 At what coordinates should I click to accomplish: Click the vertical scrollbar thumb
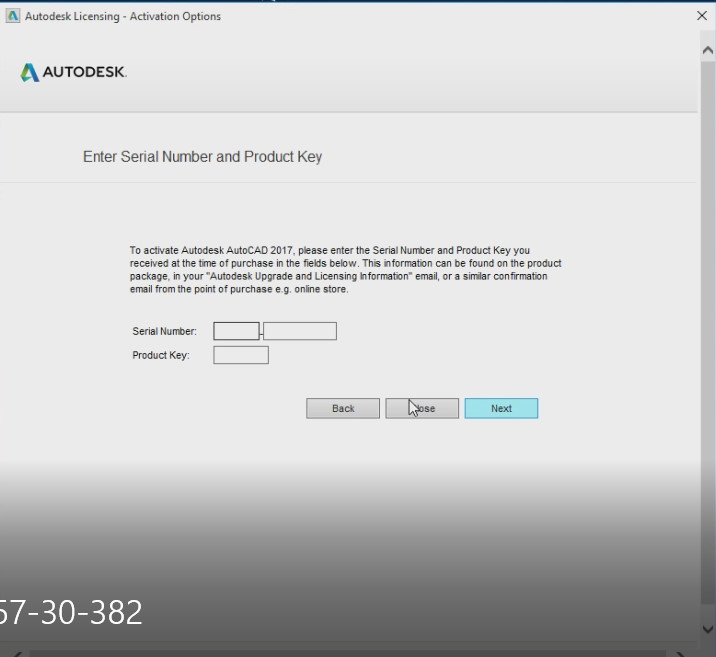[707, 333]
